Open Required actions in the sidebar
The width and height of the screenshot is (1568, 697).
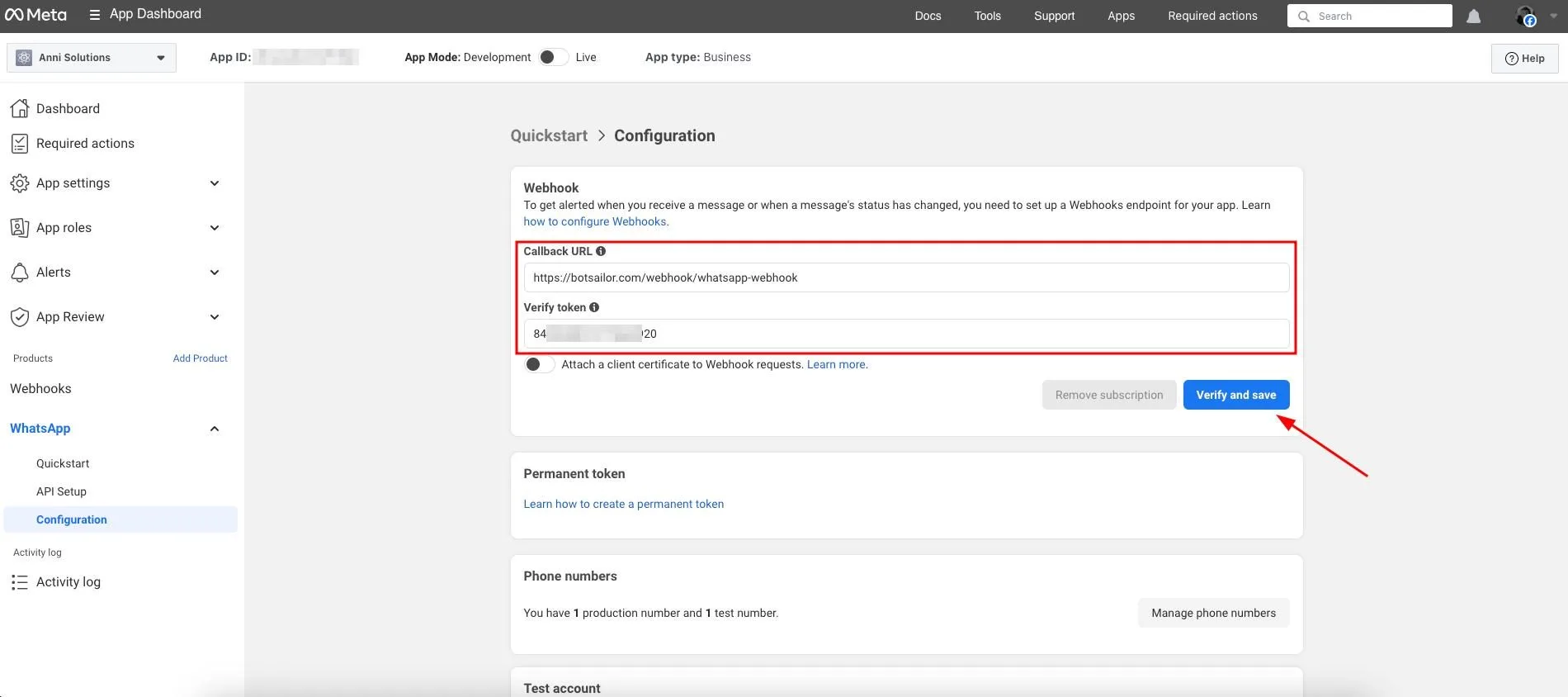(x=85, y=144)
